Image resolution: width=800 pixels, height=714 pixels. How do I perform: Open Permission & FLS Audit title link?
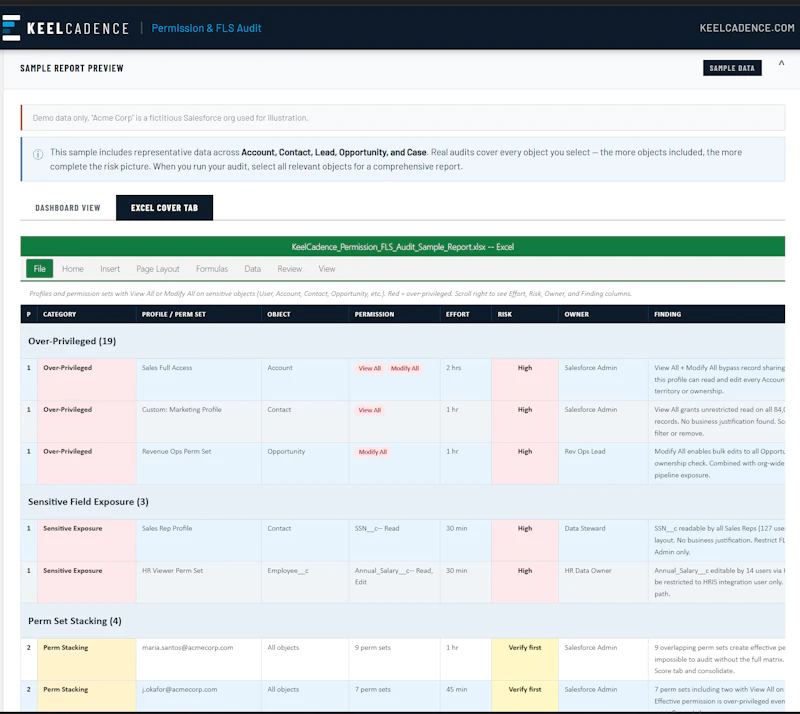point(206,28)
